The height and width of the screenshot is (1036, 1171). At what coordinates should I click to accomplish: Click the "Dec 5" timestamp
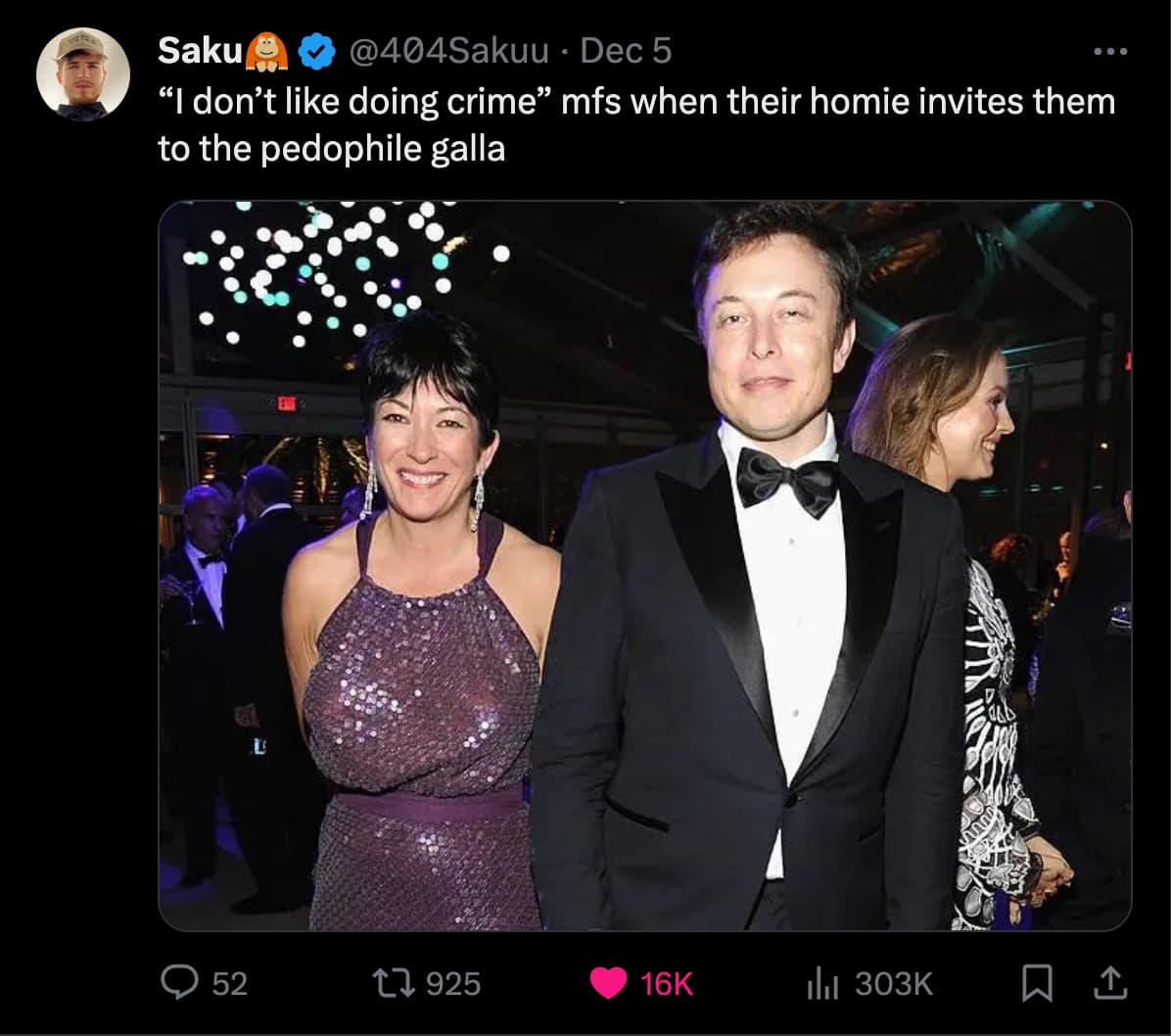[627, 51]
